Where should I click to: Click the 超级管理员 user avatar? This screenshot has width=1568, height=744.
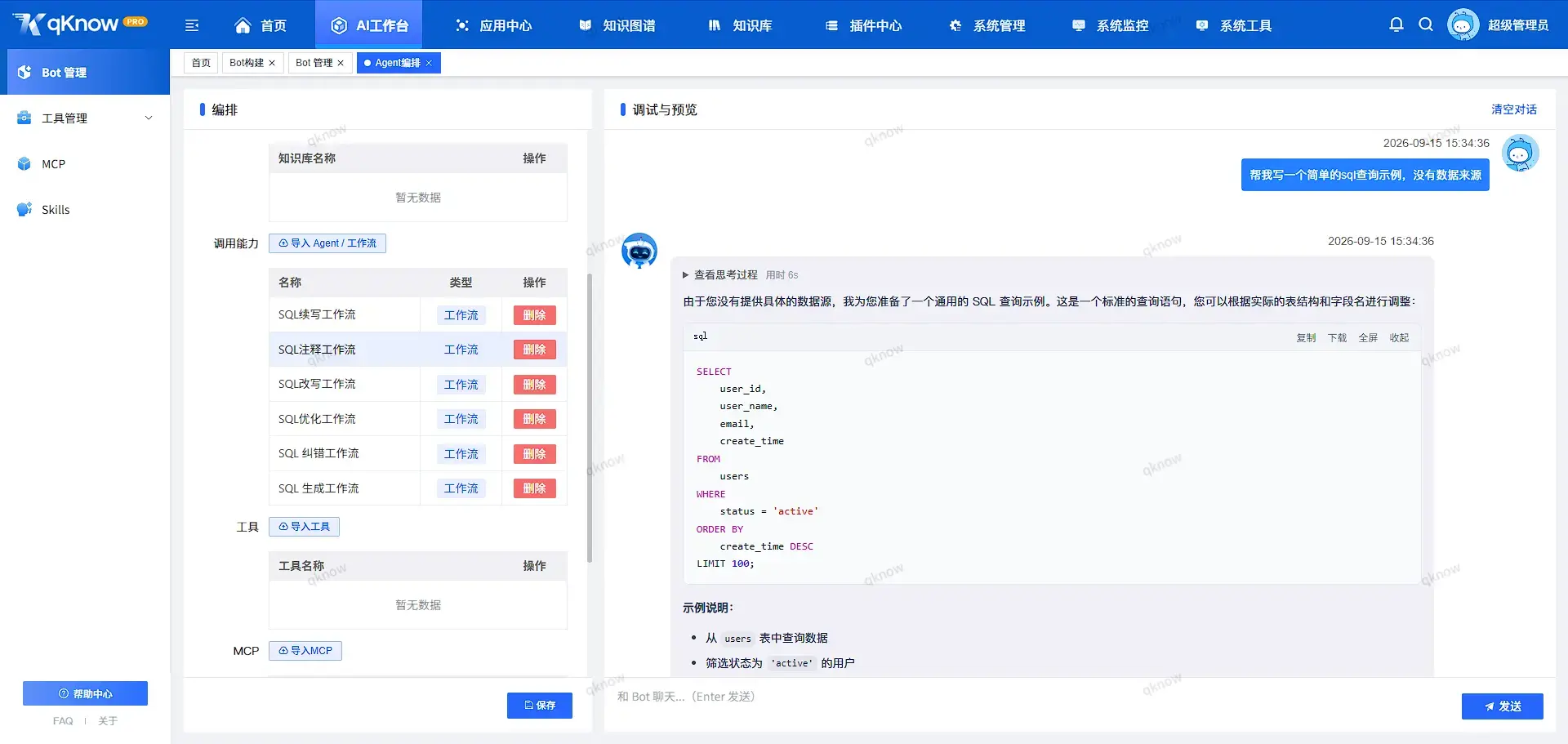1463,25
